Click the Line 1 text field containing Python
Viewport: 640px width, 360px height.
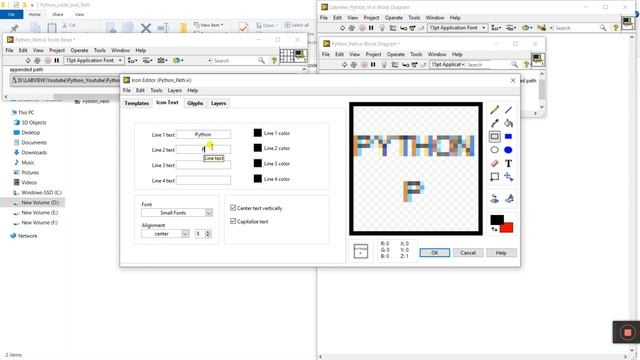[x=203, y=134]
